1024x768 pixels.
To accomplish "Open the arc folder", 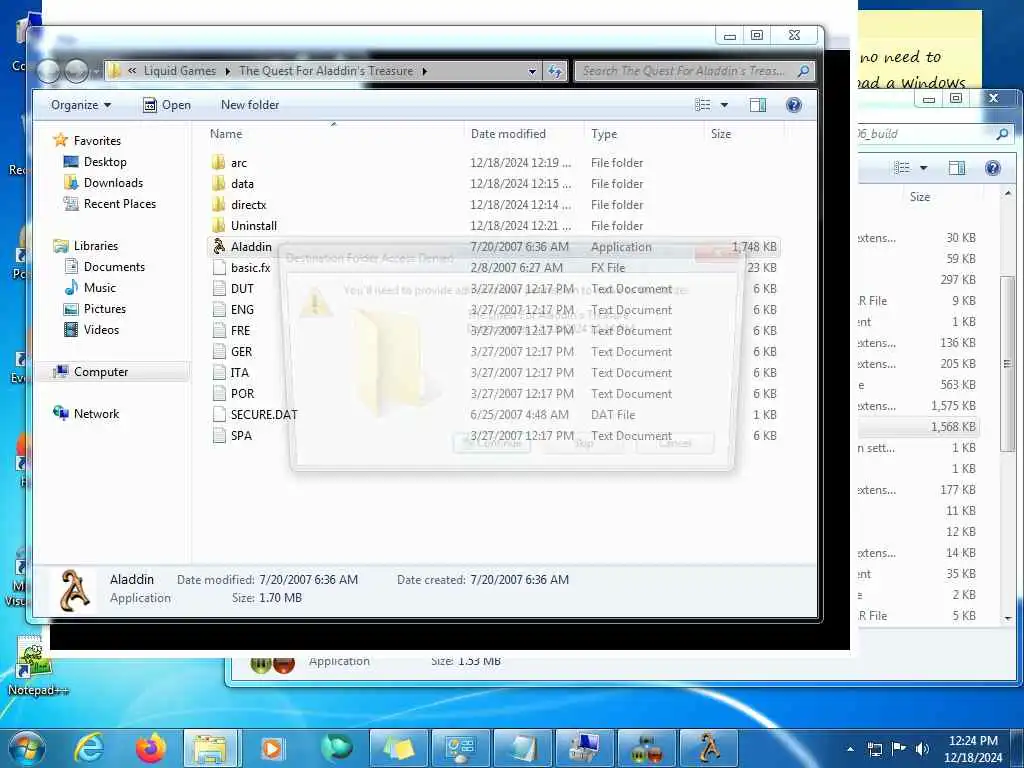I will pyautogui.click(x=238, y=163).
